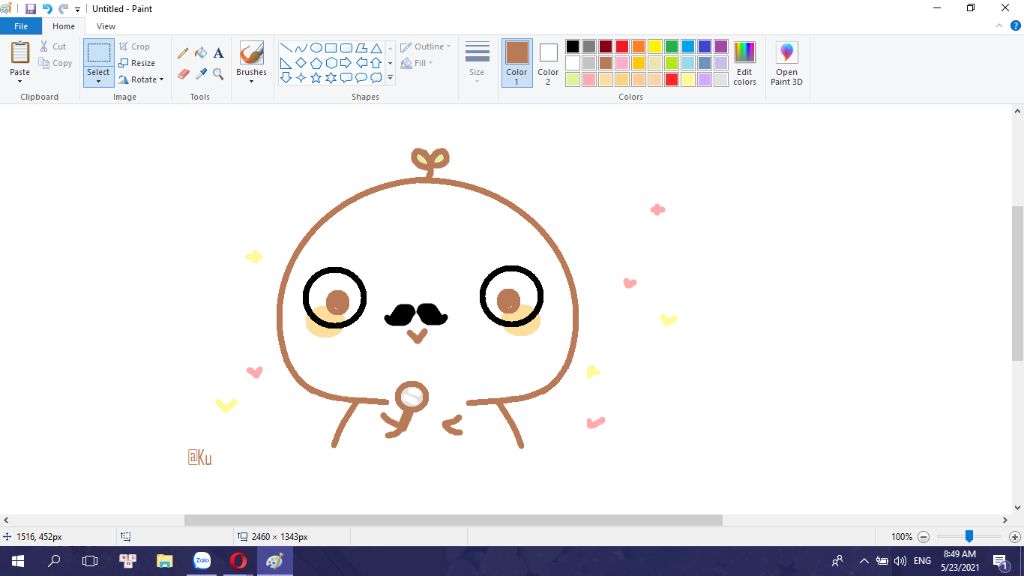Image resolution: width=1024 pixels, height=576 pixels.
Task: Click the Redo icon
Action: pos(63,8)
